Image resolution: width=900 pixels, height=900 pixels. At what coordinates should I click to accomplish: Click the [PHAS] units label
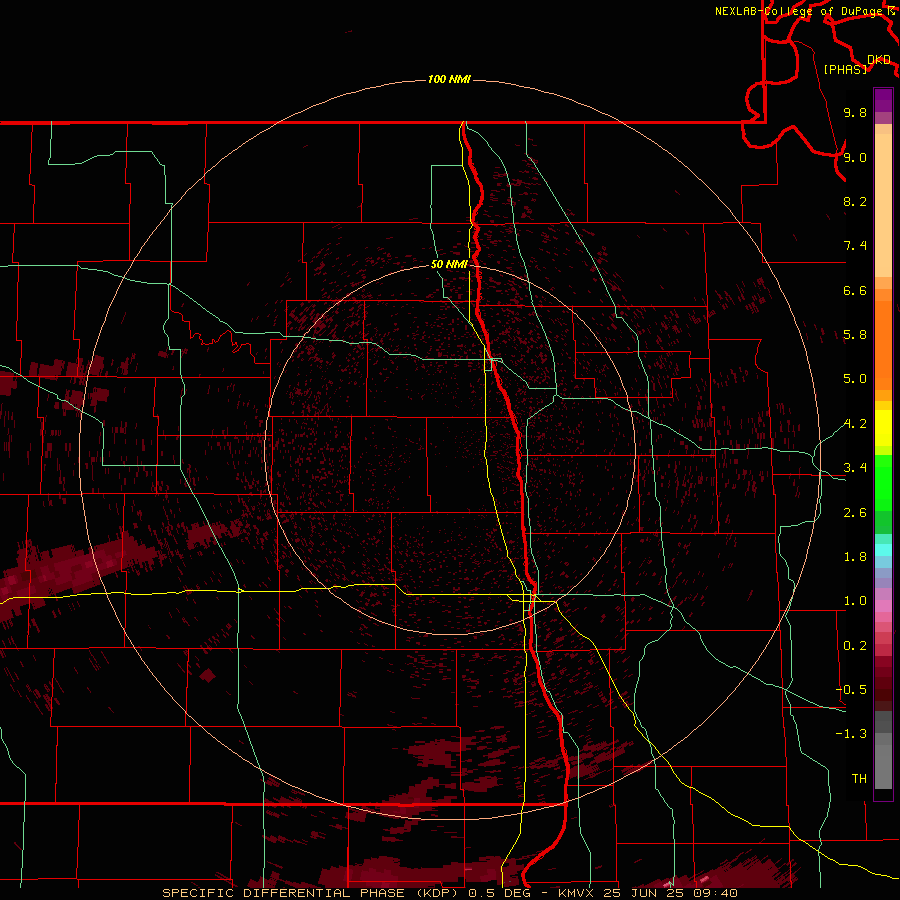point(845,69)
